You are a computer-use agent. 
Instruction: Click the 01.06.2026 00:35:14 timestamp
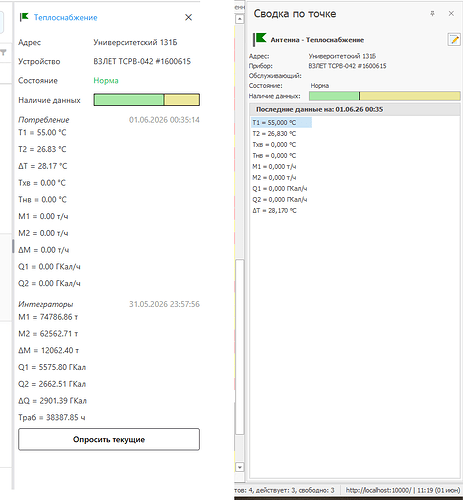coord(164,120)
